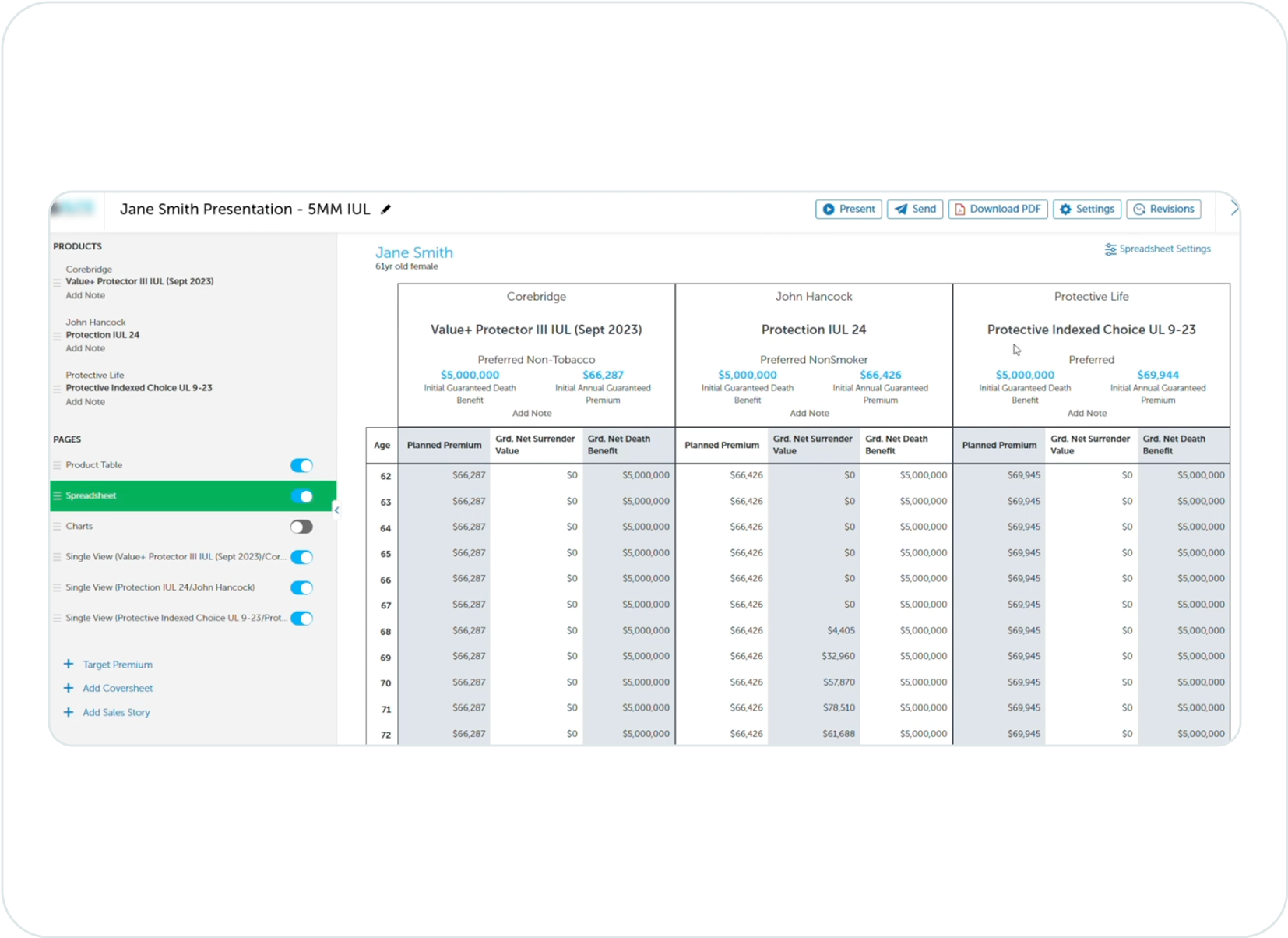1288x938 pixels.
Task: Download the presentation as PDF
Action: (998, 210)
